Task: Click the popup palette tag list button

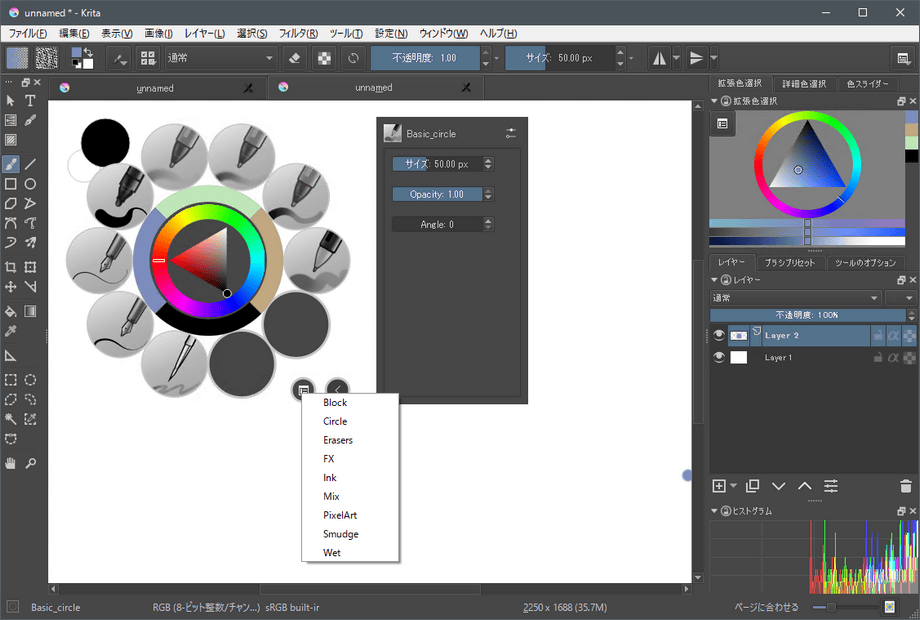Action: coord(303,389)
